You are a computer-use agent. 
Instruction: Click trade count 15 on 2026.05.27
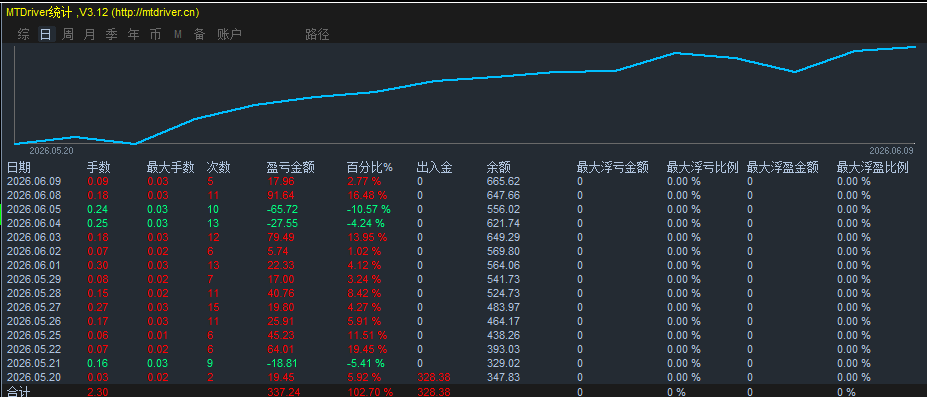click(213, 307)
